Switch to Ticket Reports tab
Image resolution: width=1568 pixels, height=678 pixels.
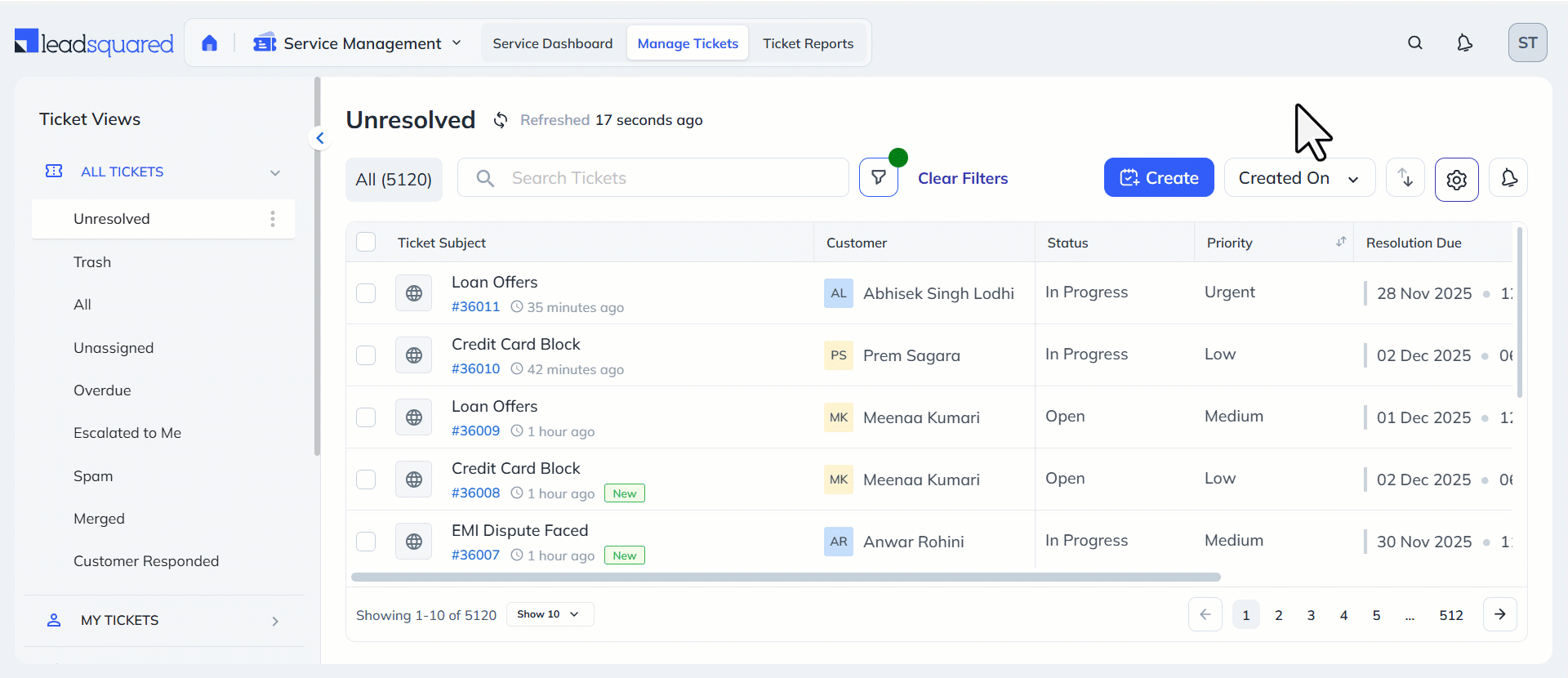click(808, 43)
